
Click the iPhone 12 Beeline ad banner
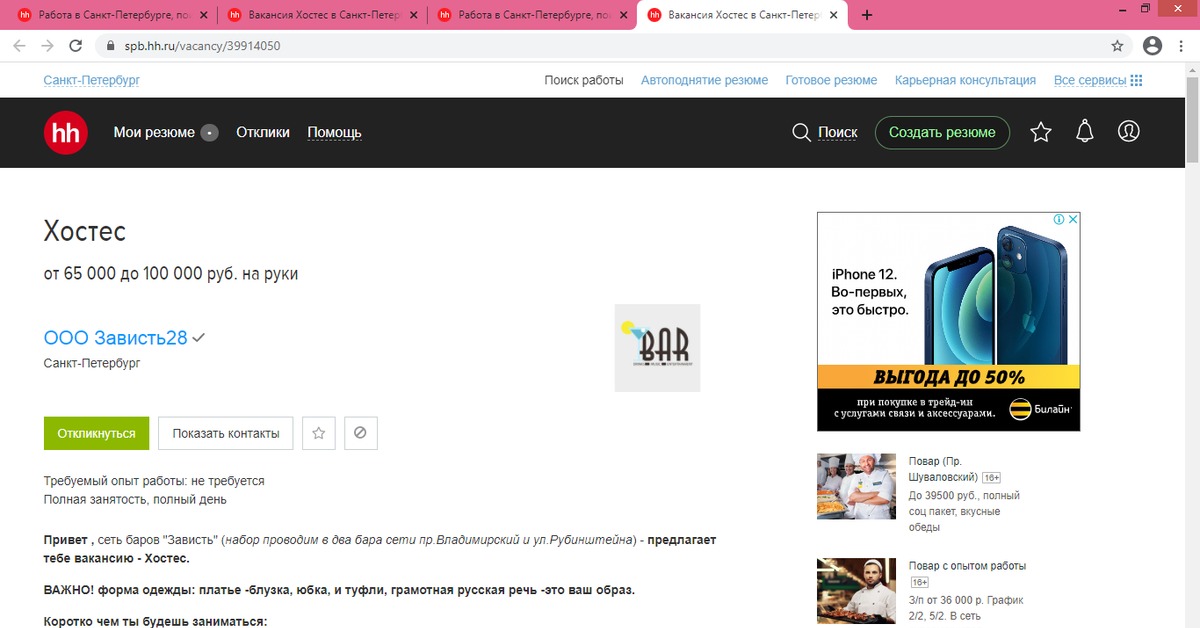tap(948, 322)
